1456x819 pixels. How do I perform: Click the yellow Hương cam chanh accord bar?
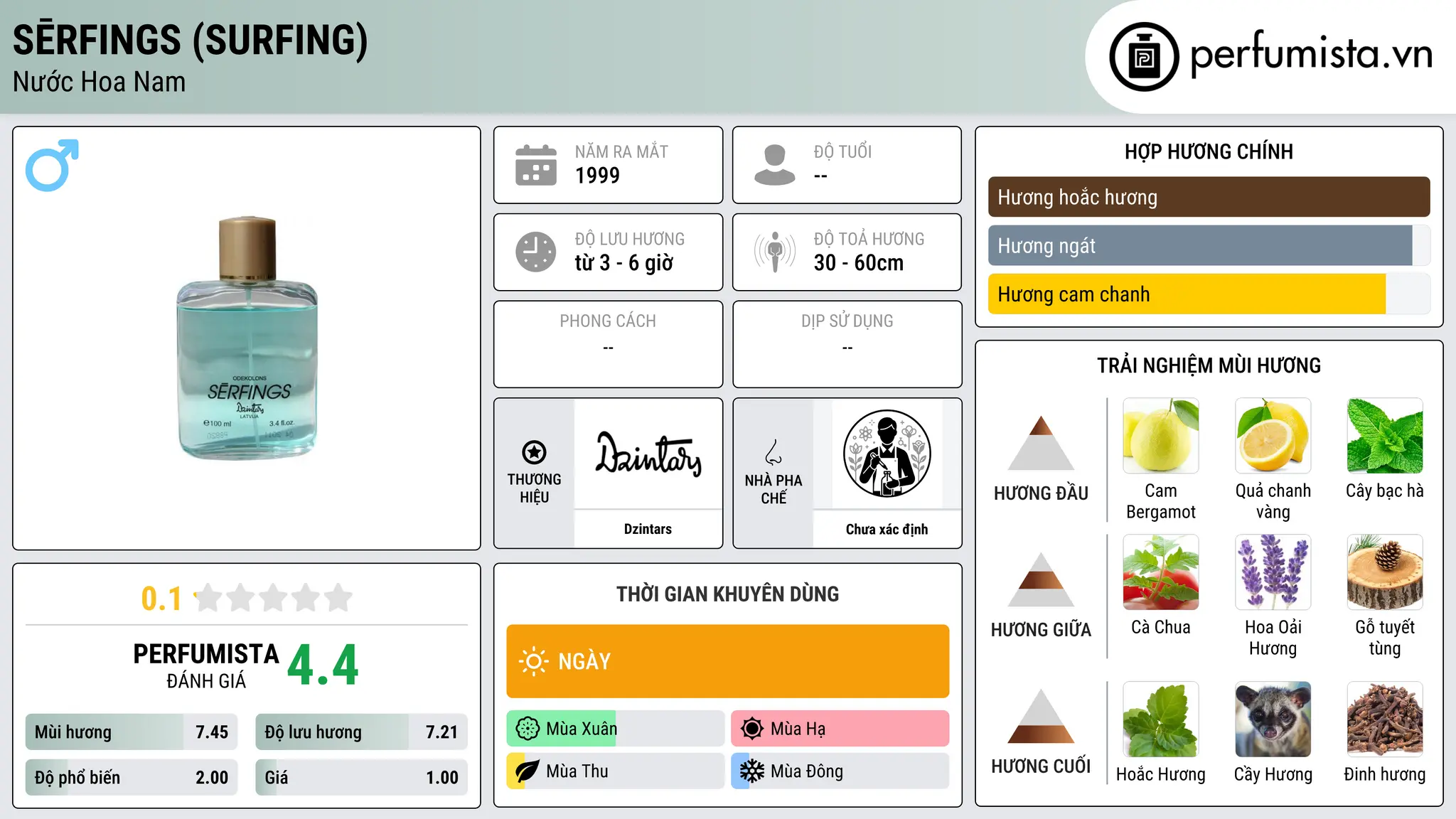(x=1209, y=294)
